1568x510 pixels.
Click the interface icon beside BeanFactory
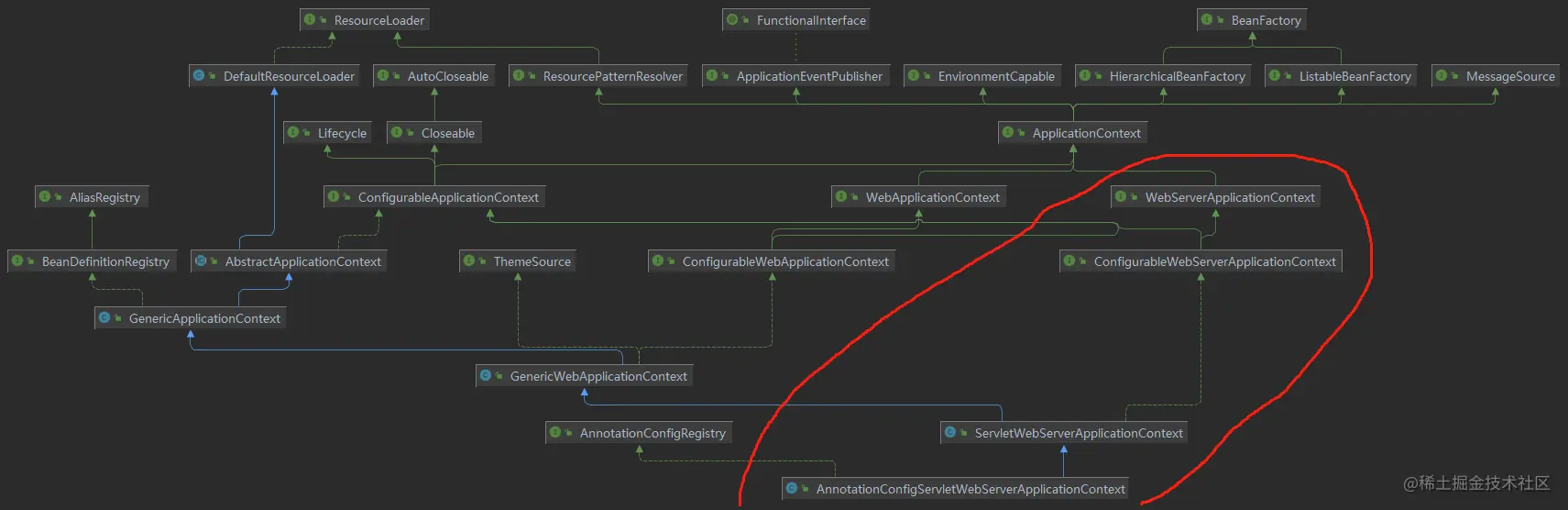pos(1207,19)
